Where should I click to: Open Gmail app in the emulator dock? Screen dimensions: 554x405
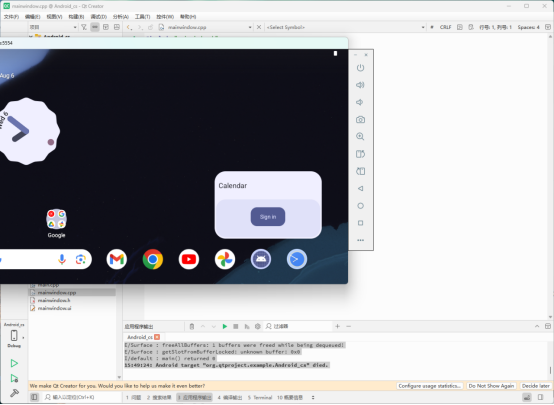coord(117,259)
